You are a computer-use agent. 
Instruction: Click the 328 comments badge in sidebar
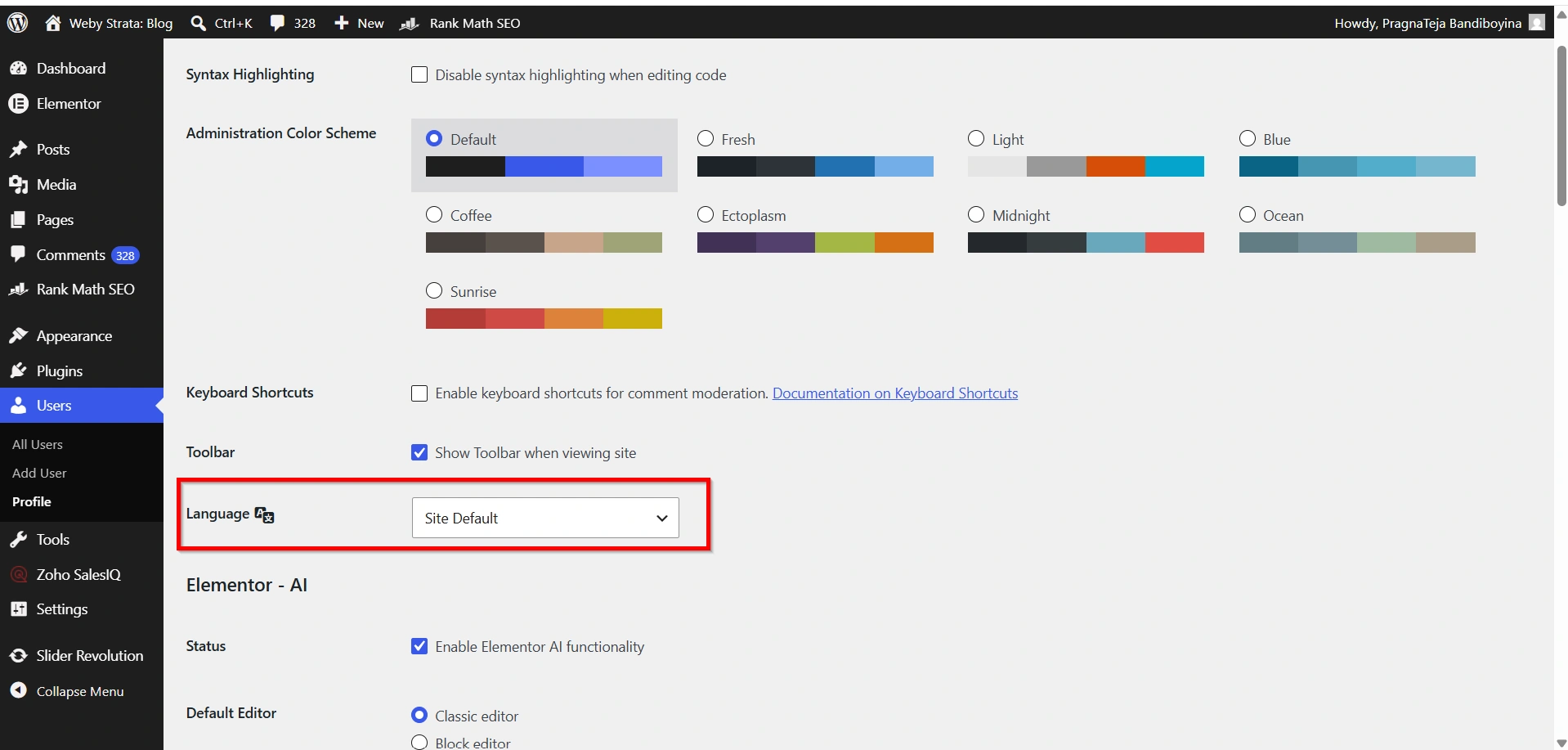pos(125,255)
